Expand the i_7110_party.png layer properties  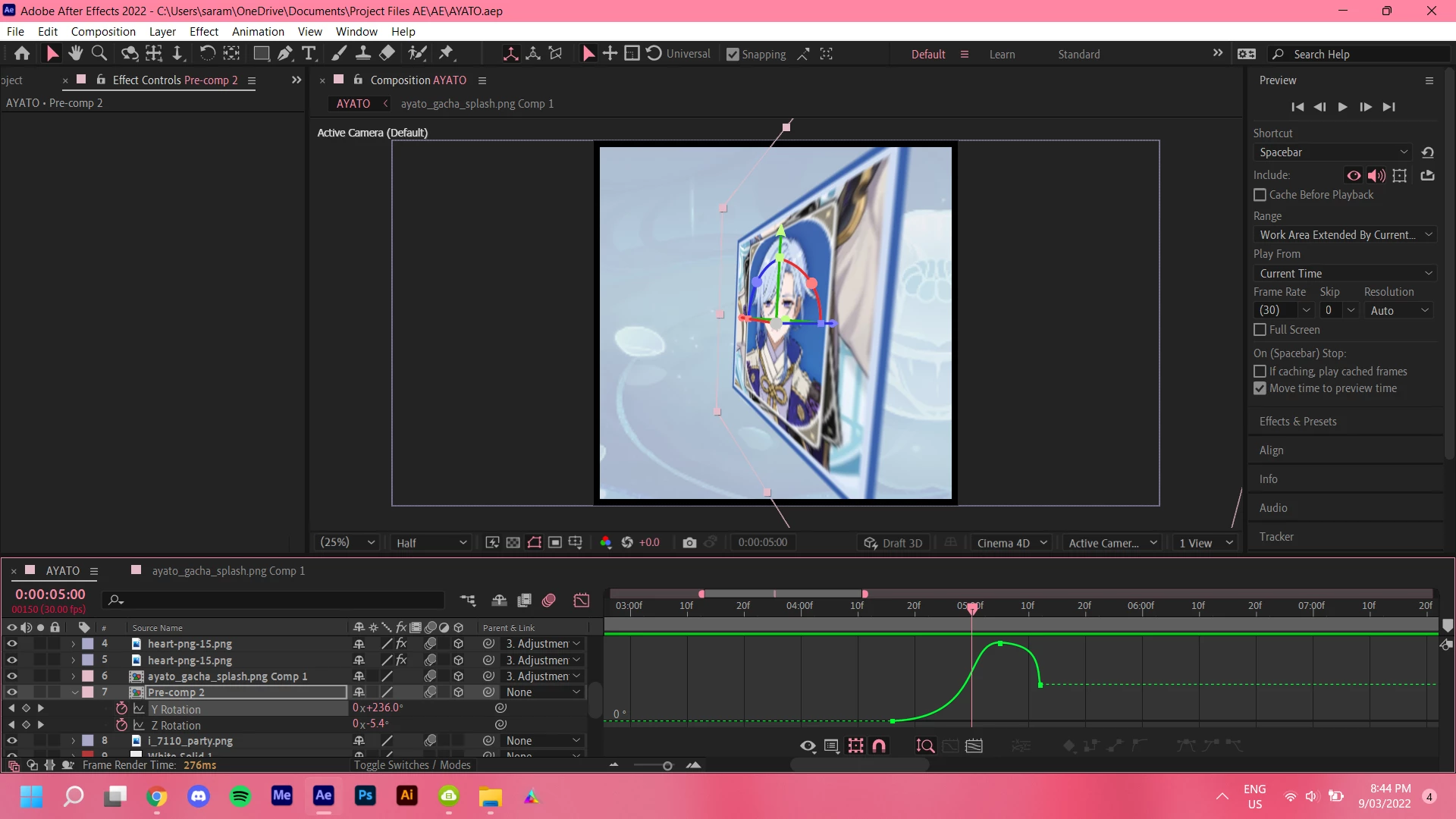(73, 741)
